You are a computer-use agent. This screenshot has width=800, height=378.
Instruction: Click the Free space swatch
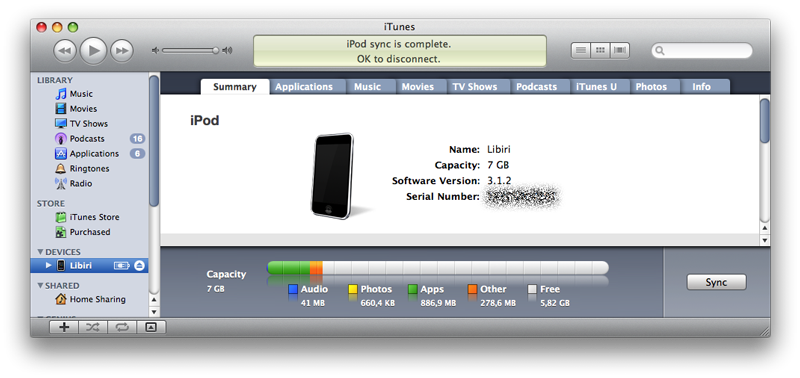(532, 289)
